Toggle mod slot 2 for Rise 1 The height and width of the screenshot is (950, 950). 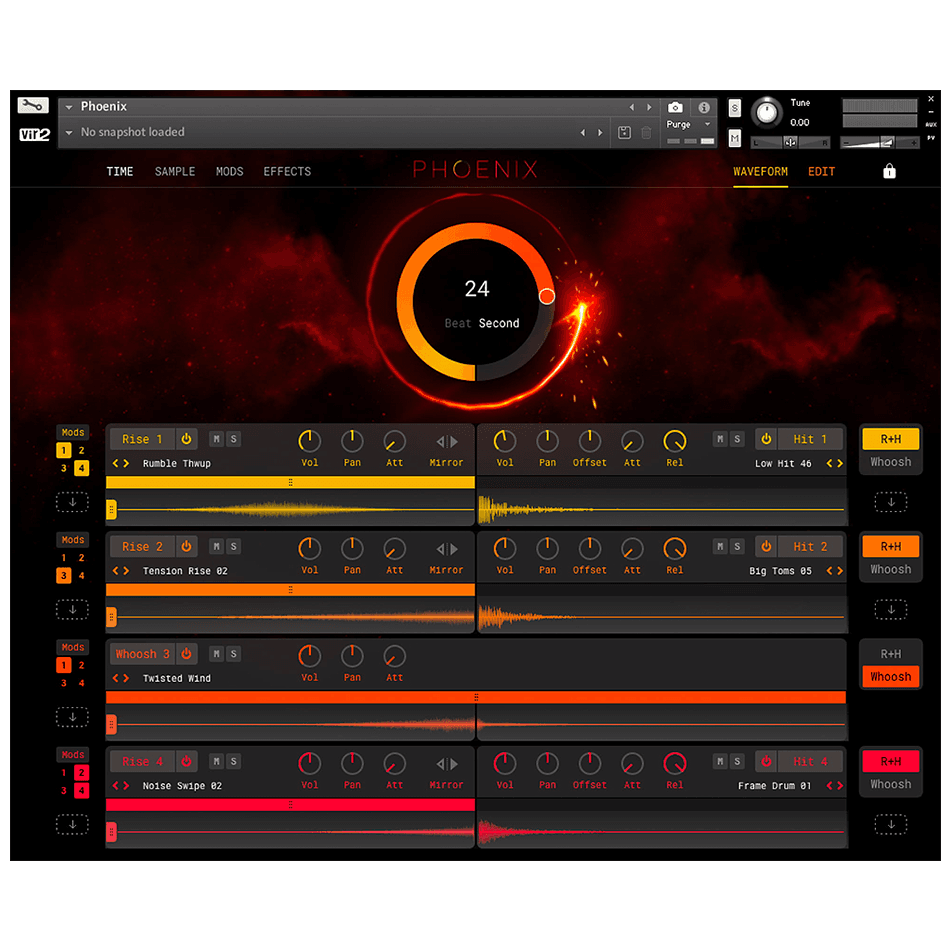coord(81,450)
